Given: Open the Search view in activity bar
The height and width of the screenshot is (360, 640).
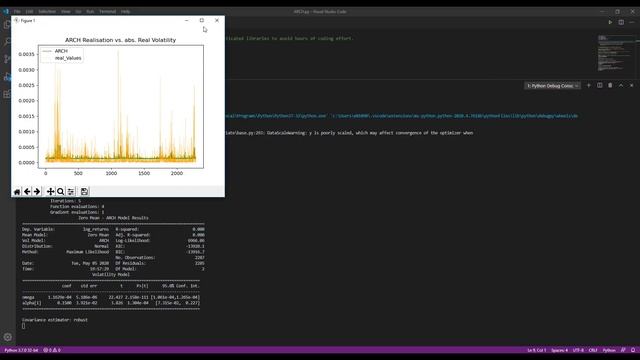Looking at the screenshot, I should pyautogui.click(x=7, y=42).
